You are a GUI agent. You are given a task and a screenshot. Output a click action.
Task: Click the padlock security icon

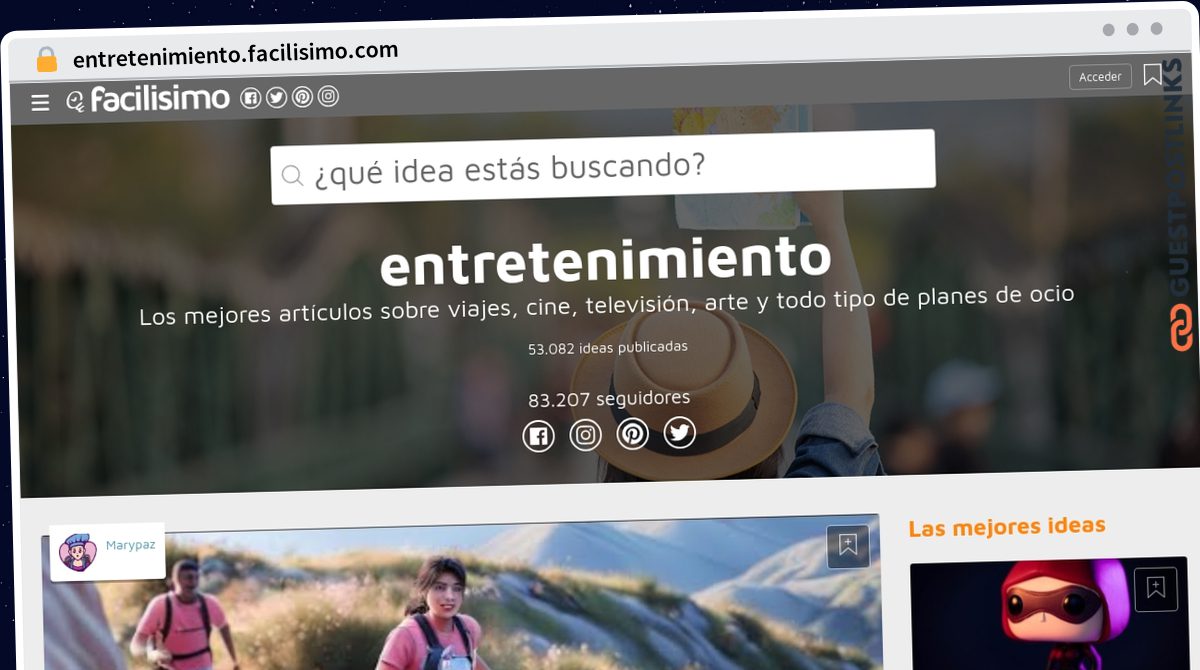pos(47,60)
